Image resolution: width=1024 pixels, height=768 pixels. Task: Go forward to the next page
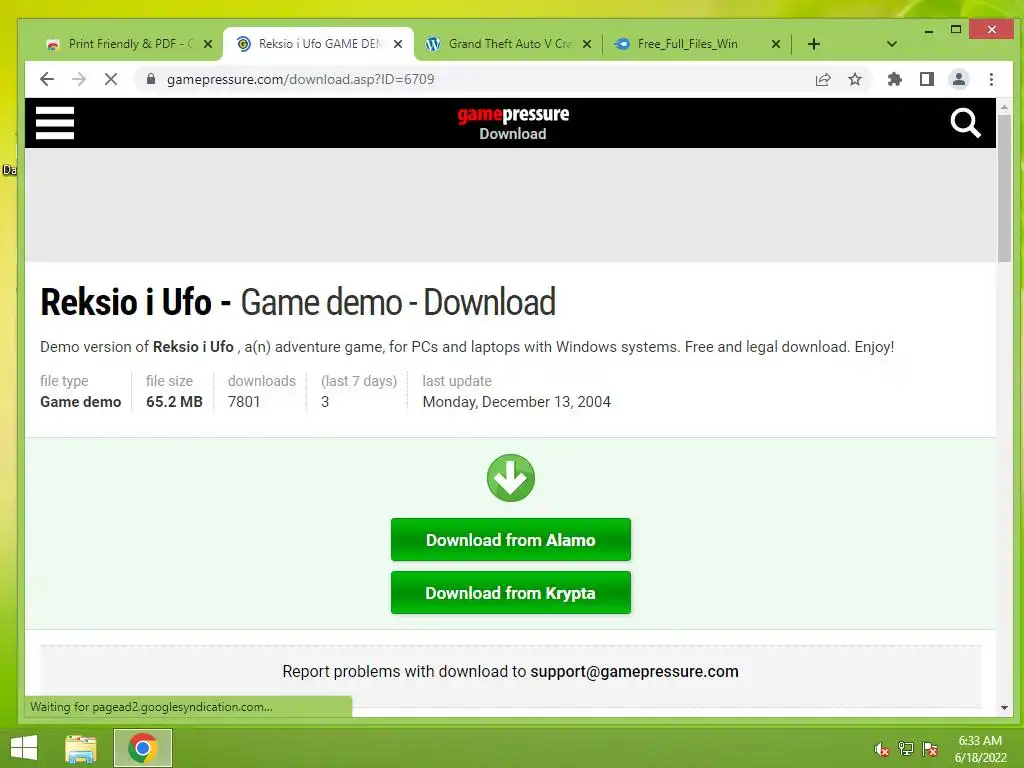click(79, 79)
